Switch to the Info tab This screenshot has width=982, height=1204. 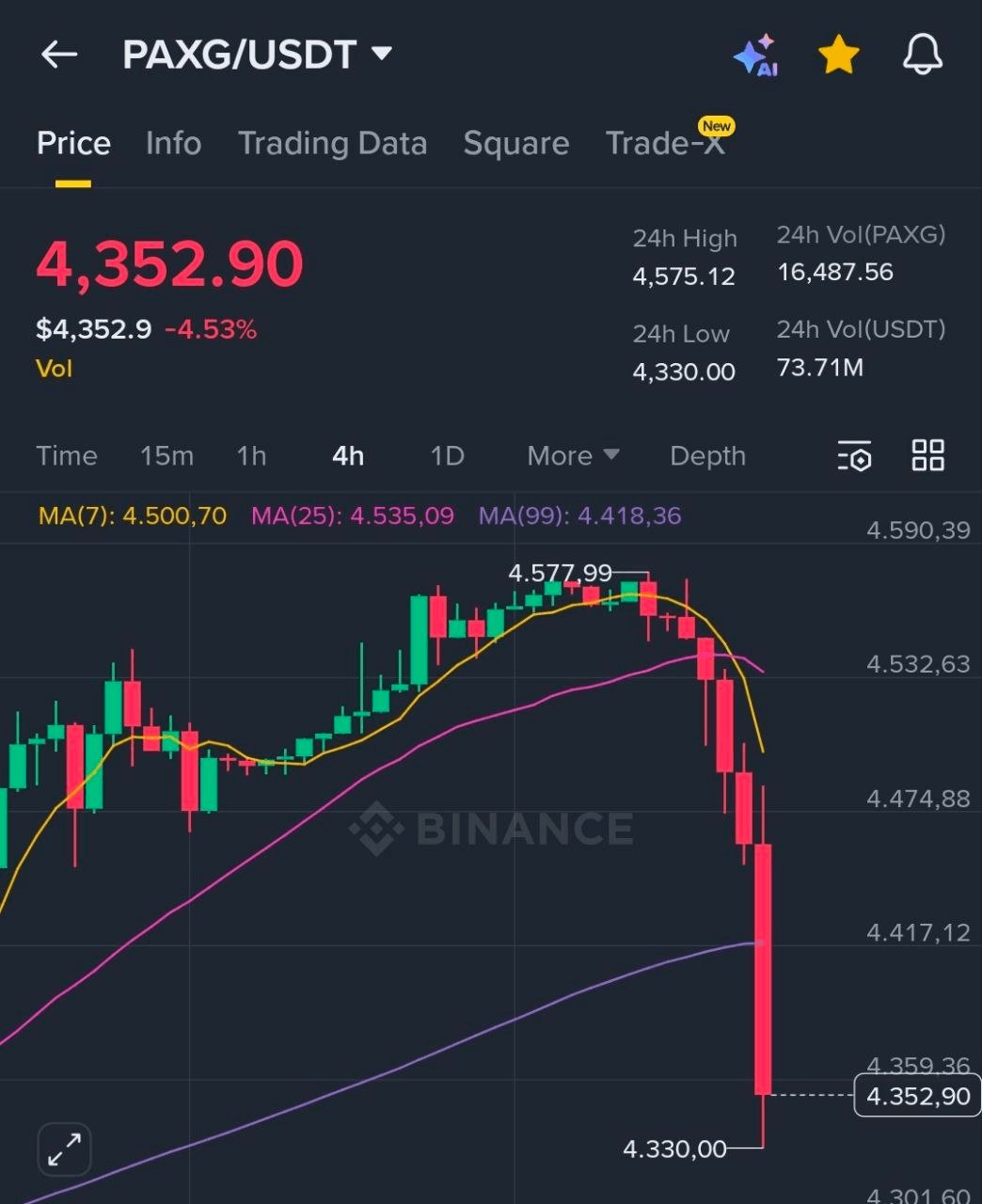click(x=173, y=144)
